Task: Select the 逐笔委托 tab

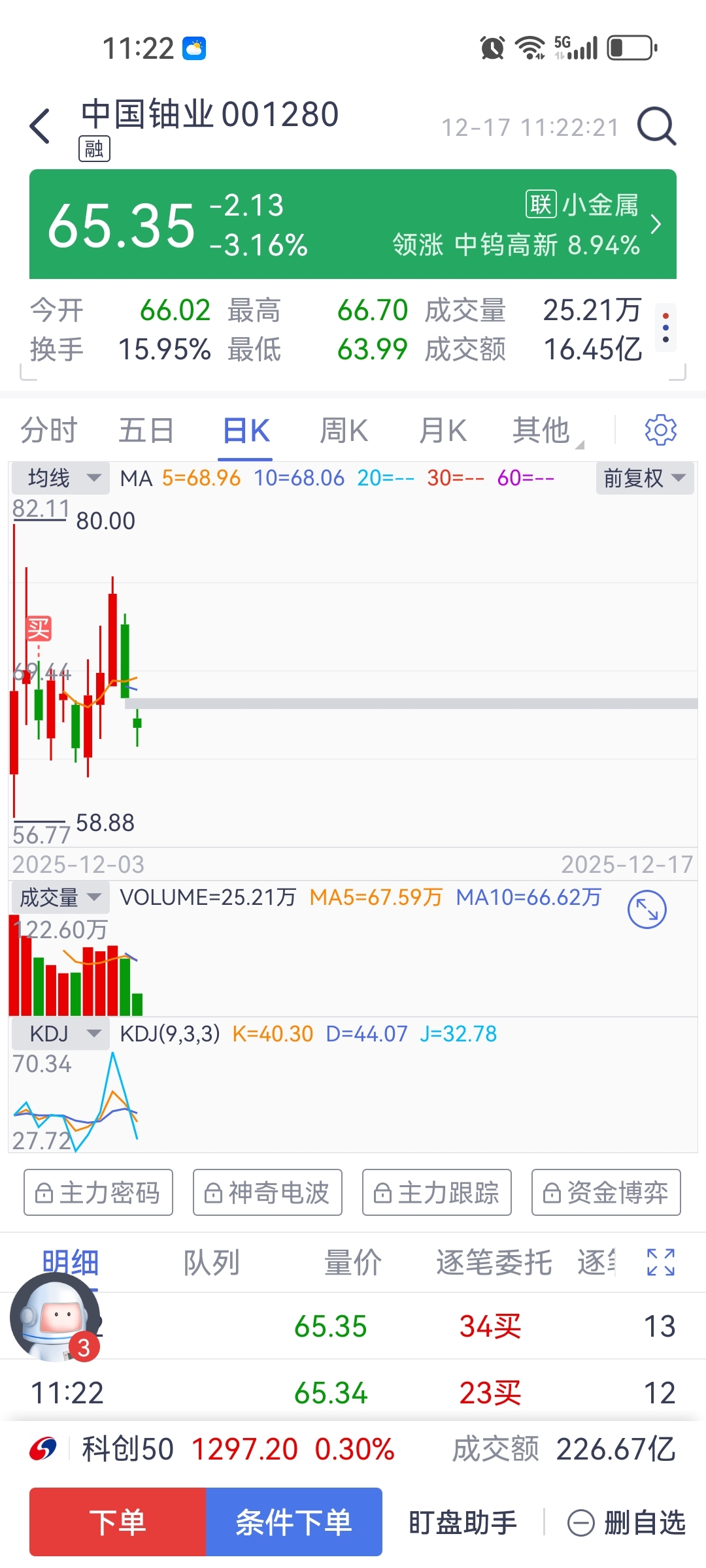Action: click(x=494, y=1262)
